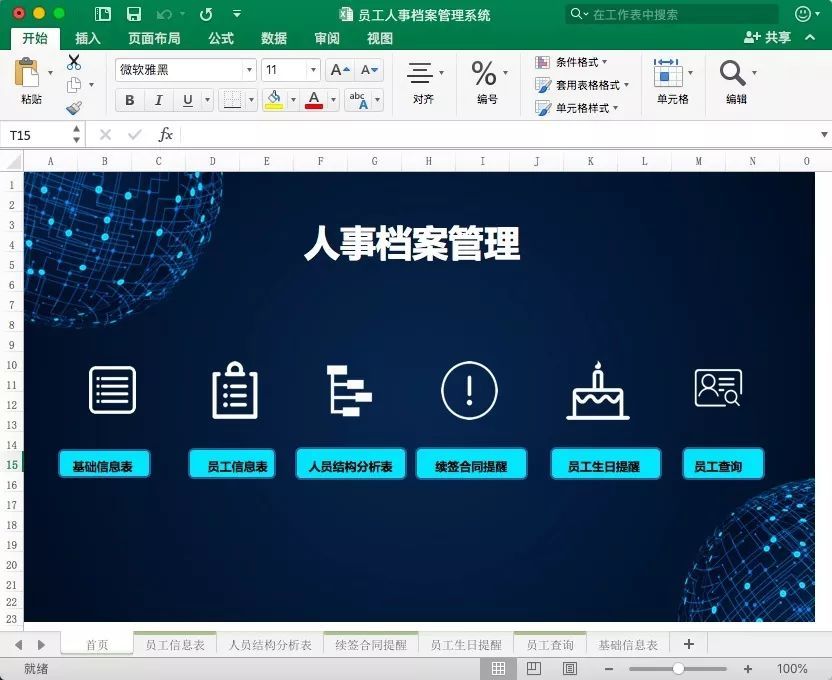Screen dimensions: 832x680
Task: Select the Italic formatting icon
Action: pos(157,100)
